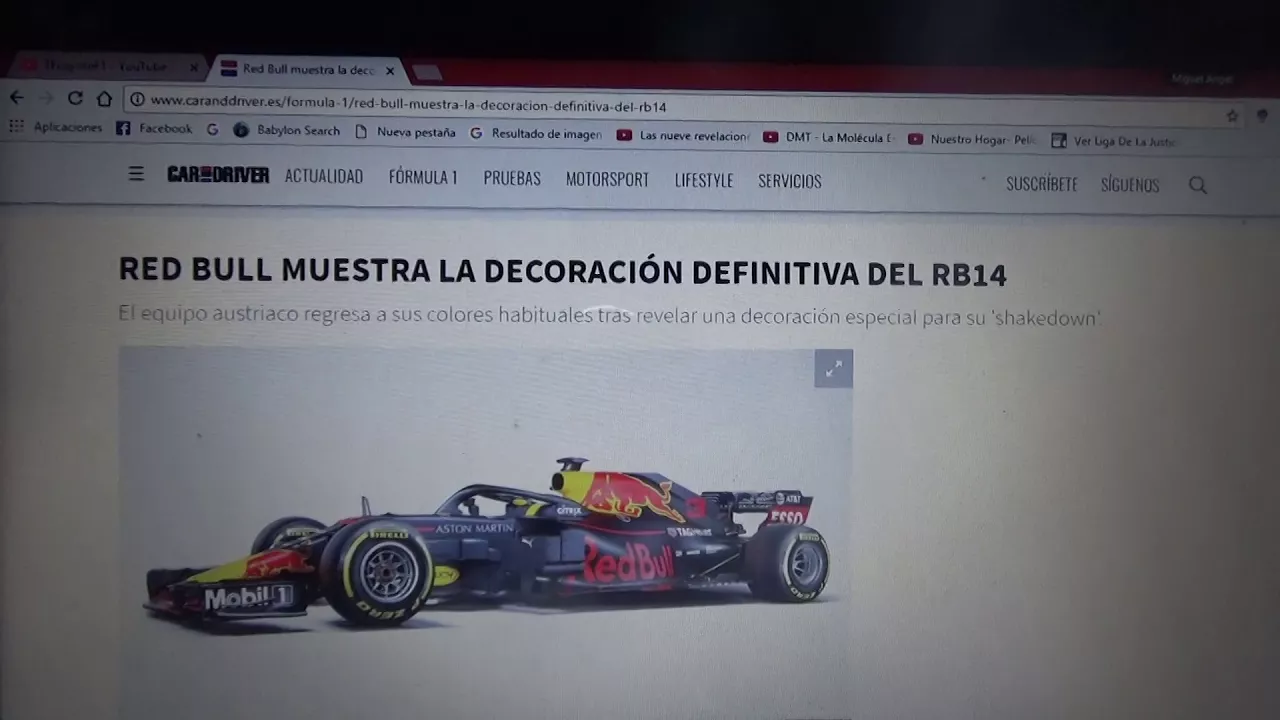Open the Nueva pestaña bookmark
The image size is (1280, 720).
tap(405, 132)
